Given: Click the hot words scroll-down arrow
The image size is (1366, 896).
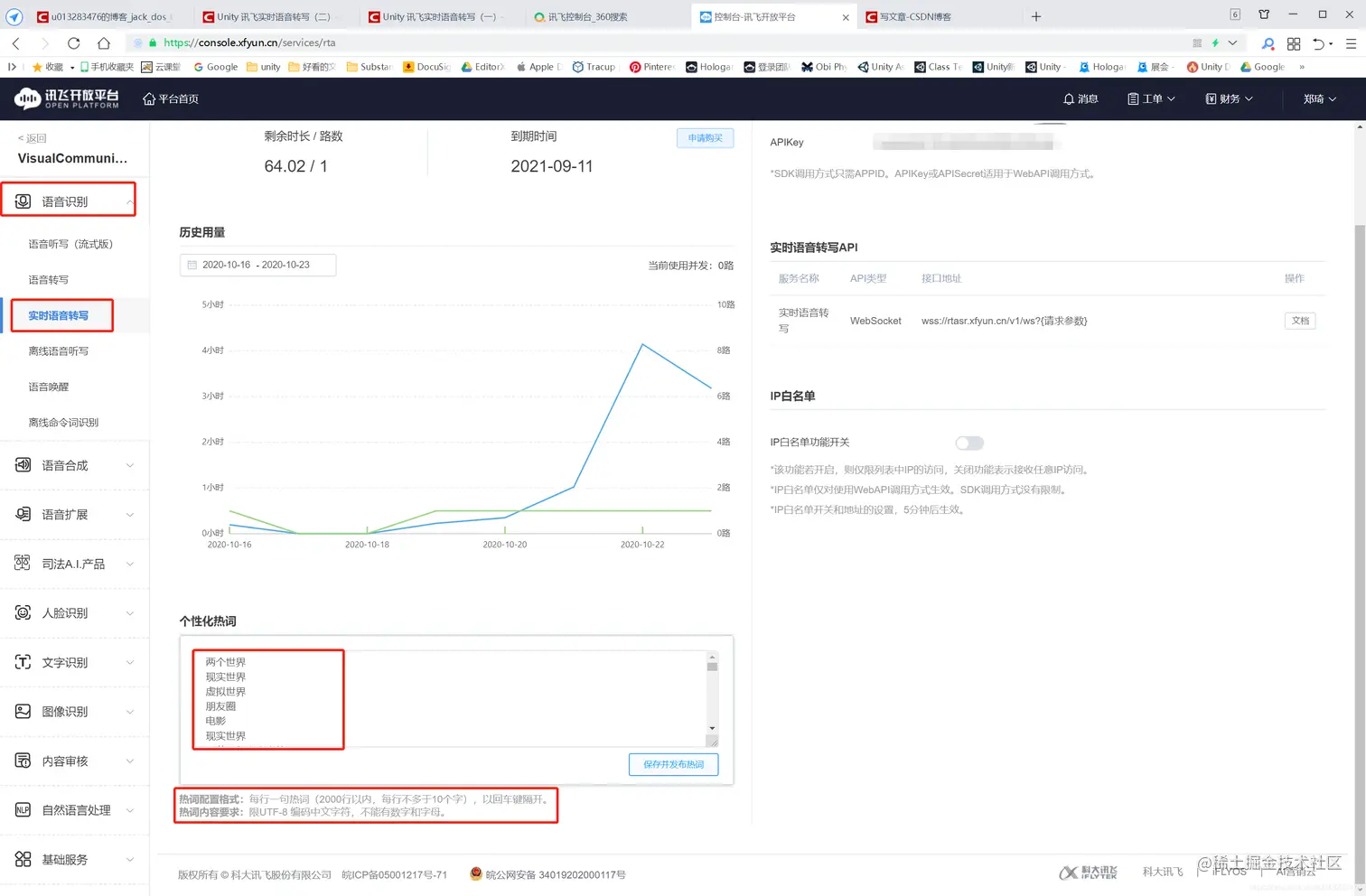Looking at the screenshot, I should pyautogui.click(x=712, y=728).
